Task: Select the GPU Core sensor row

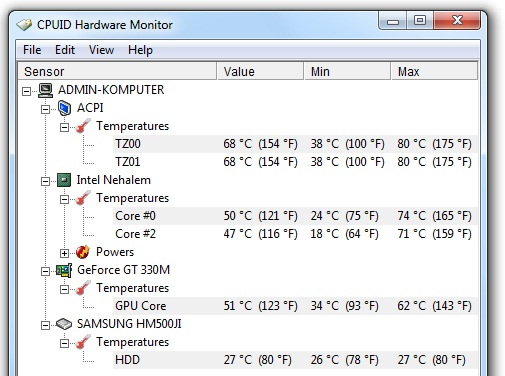Action: pos(295,306)
